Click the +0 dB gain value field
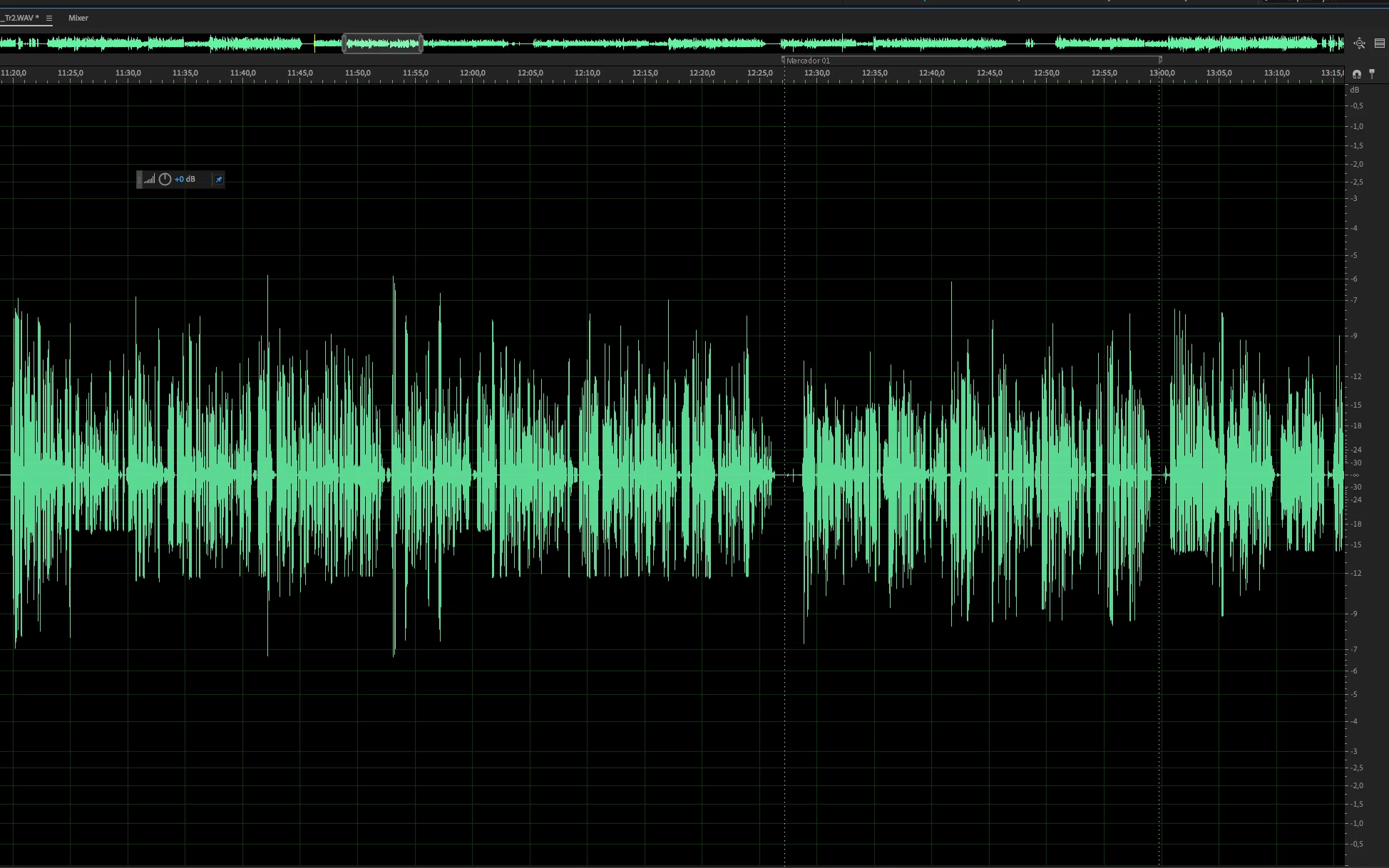The image size is (1389, 868). tap(185, 180)
